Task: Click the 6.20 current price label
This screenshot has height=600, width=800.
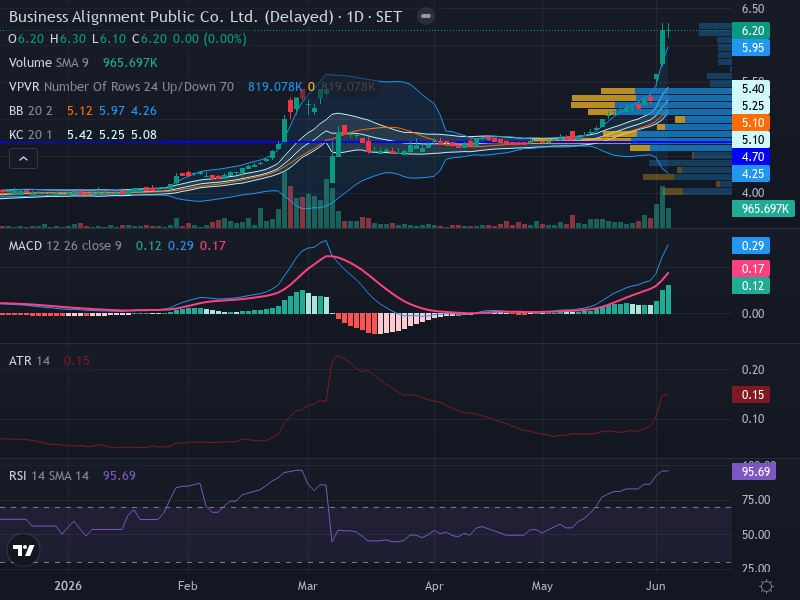Action: pos(751,31)
